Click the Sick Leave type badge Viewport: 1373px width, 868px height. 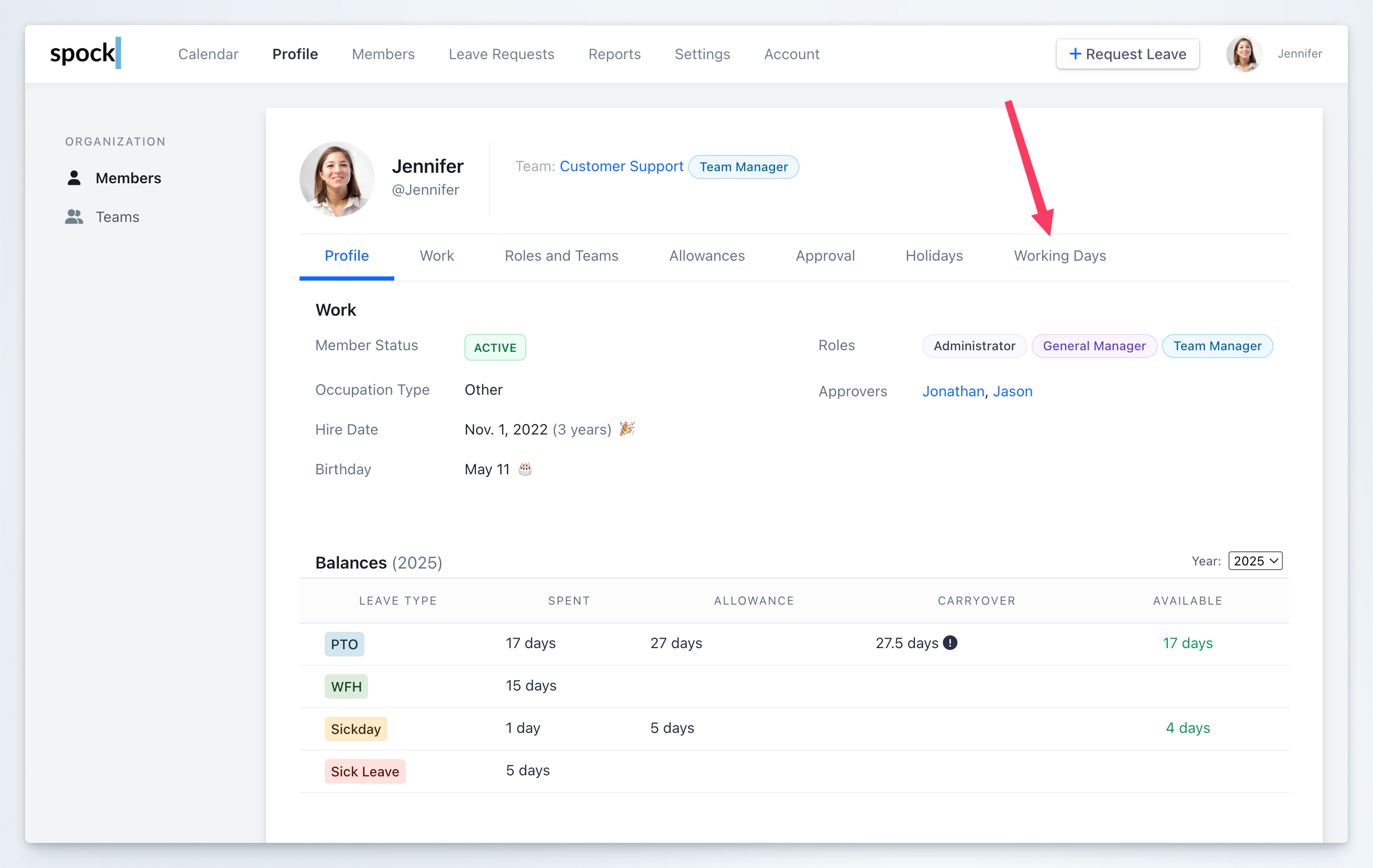364,772
